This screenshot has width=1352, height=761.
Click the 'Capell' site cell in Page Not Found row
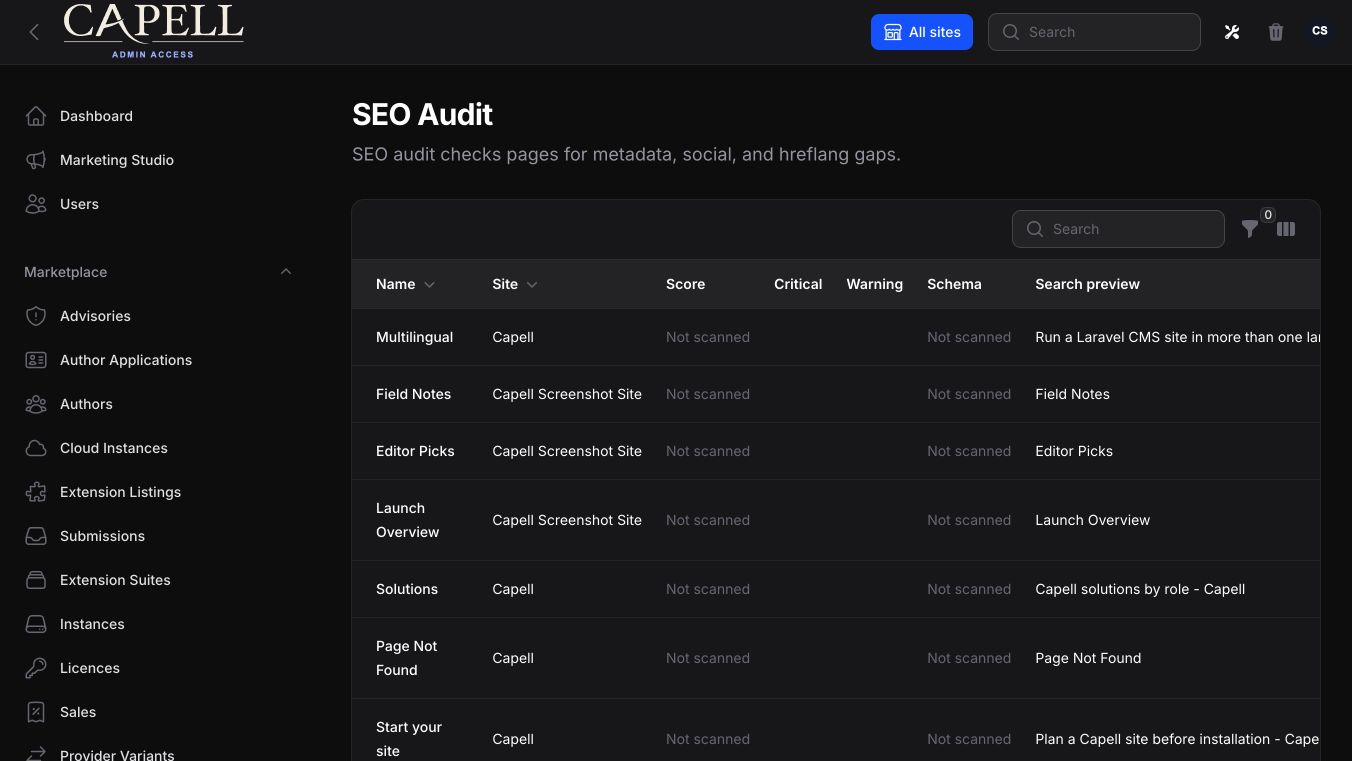[513, 658]
